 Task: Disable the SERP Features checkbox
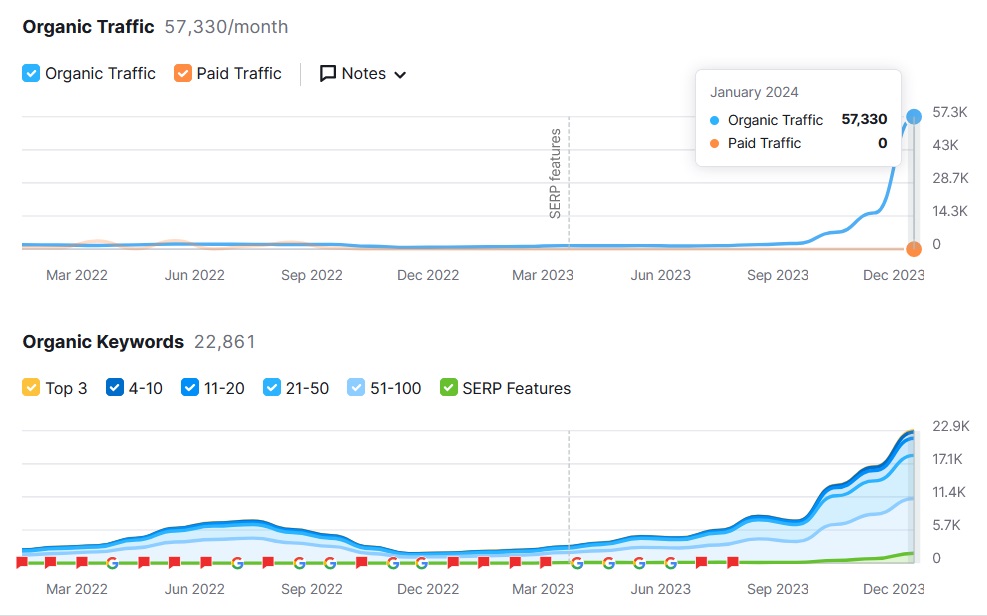point(449,388)
